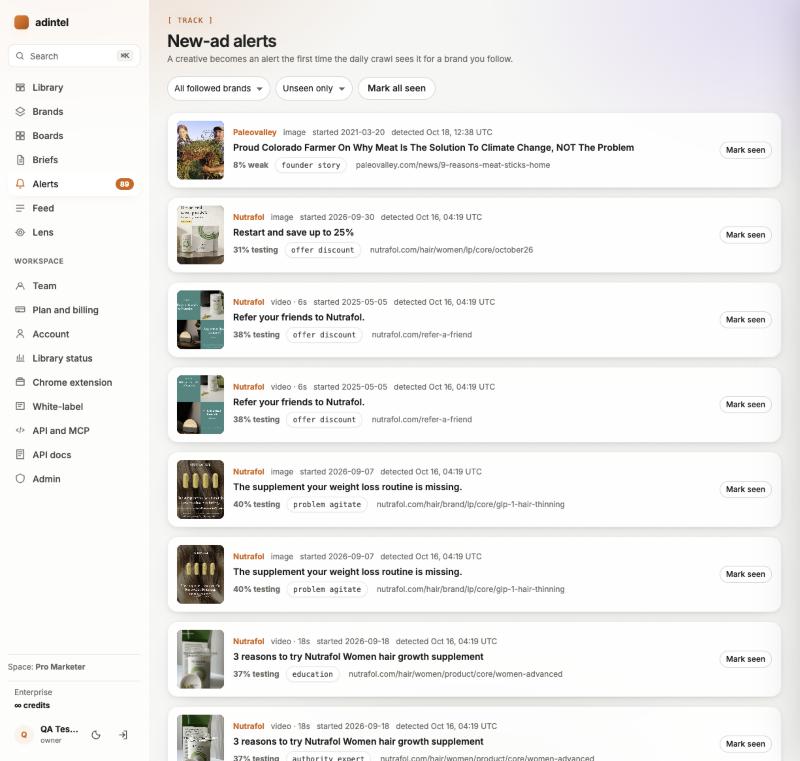Open the Admin page
The image size is (800, 761).
74,478
